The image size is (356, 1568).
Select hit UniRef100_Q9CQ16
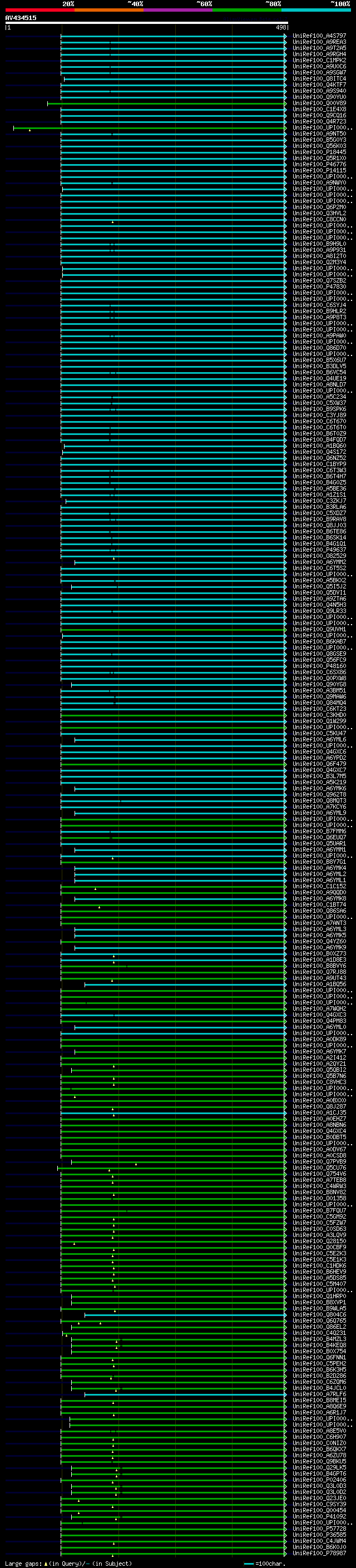pyautogui.click(x=319, y=116)
